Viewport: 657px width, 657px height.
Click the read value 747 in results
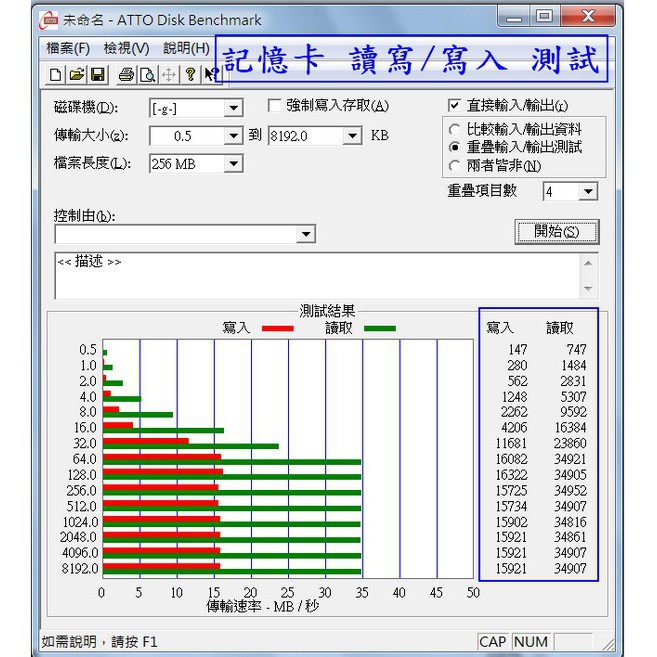coord(577,349)
